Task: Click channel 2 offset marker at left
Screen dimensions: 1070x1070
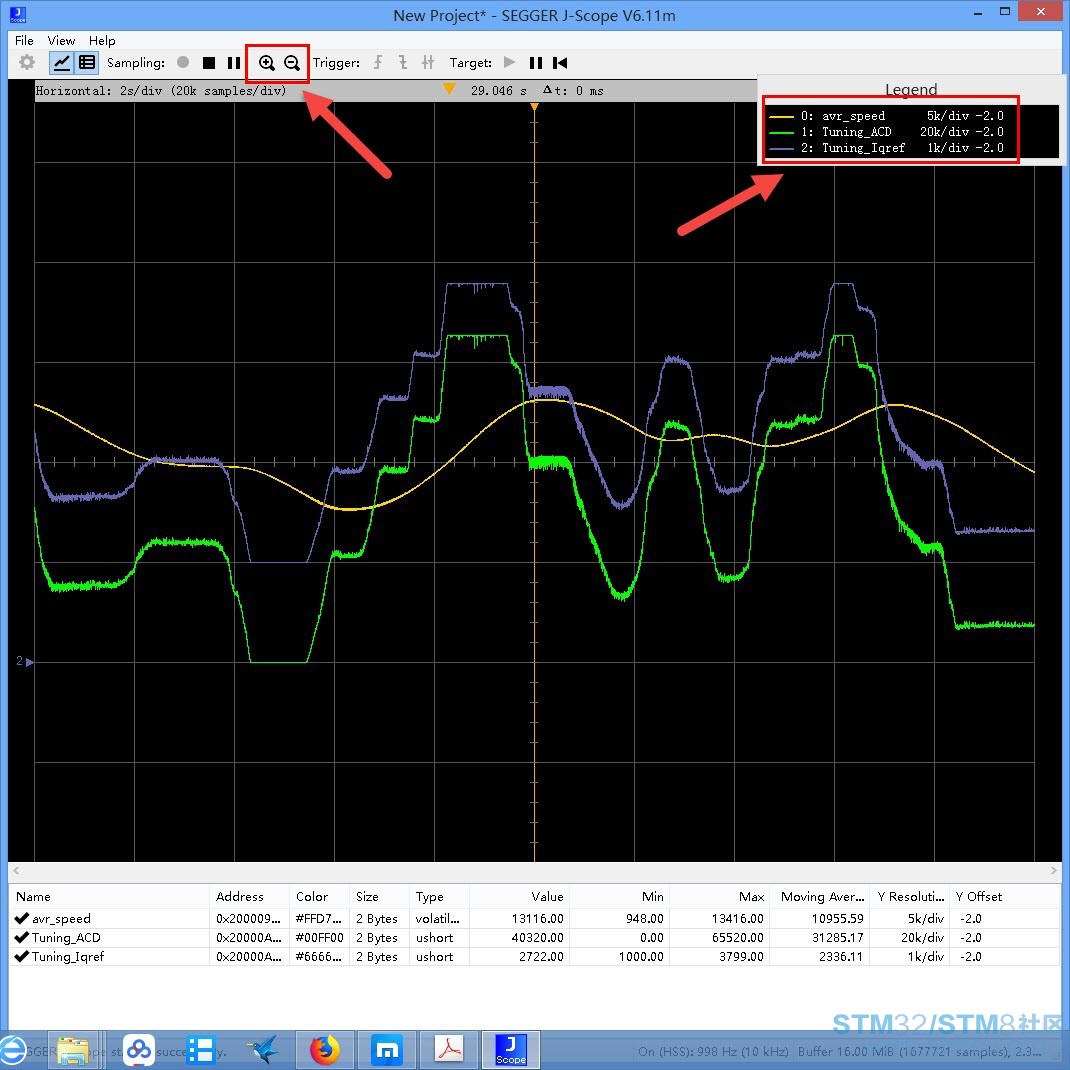Action: tap(25, 661)
